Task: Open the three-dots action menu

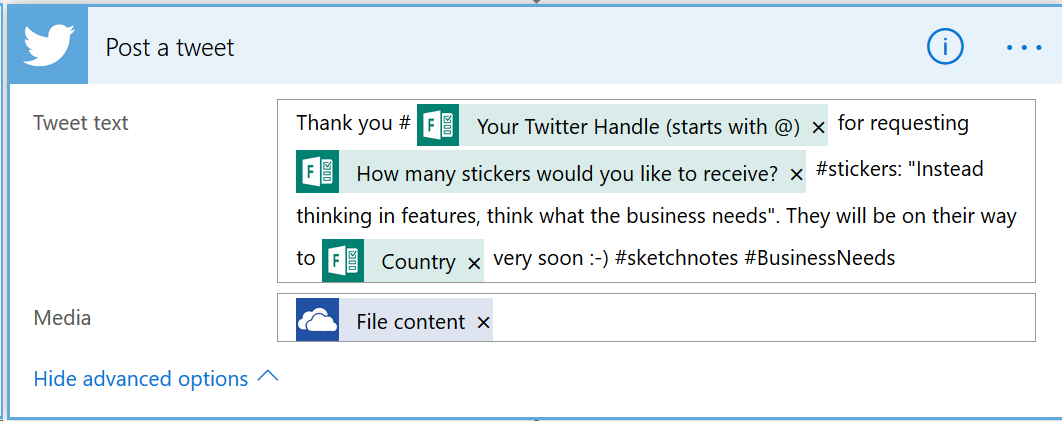Action: pyautogui.click(x=1023, y=47)
